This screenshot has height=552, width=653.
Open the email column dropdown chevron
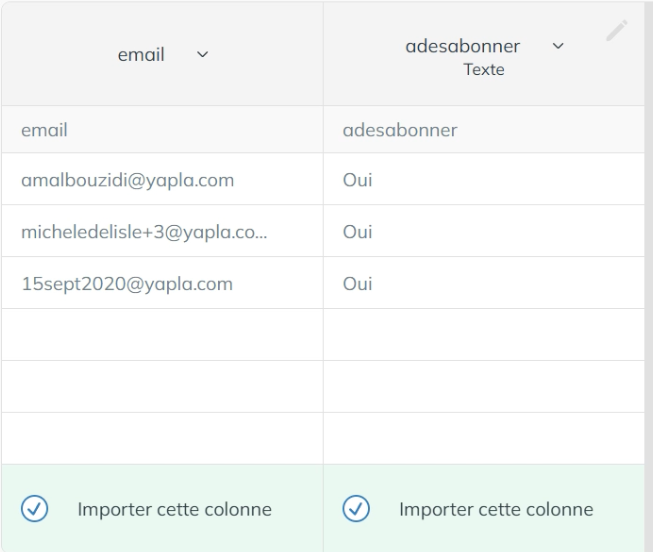coord(202,55)
